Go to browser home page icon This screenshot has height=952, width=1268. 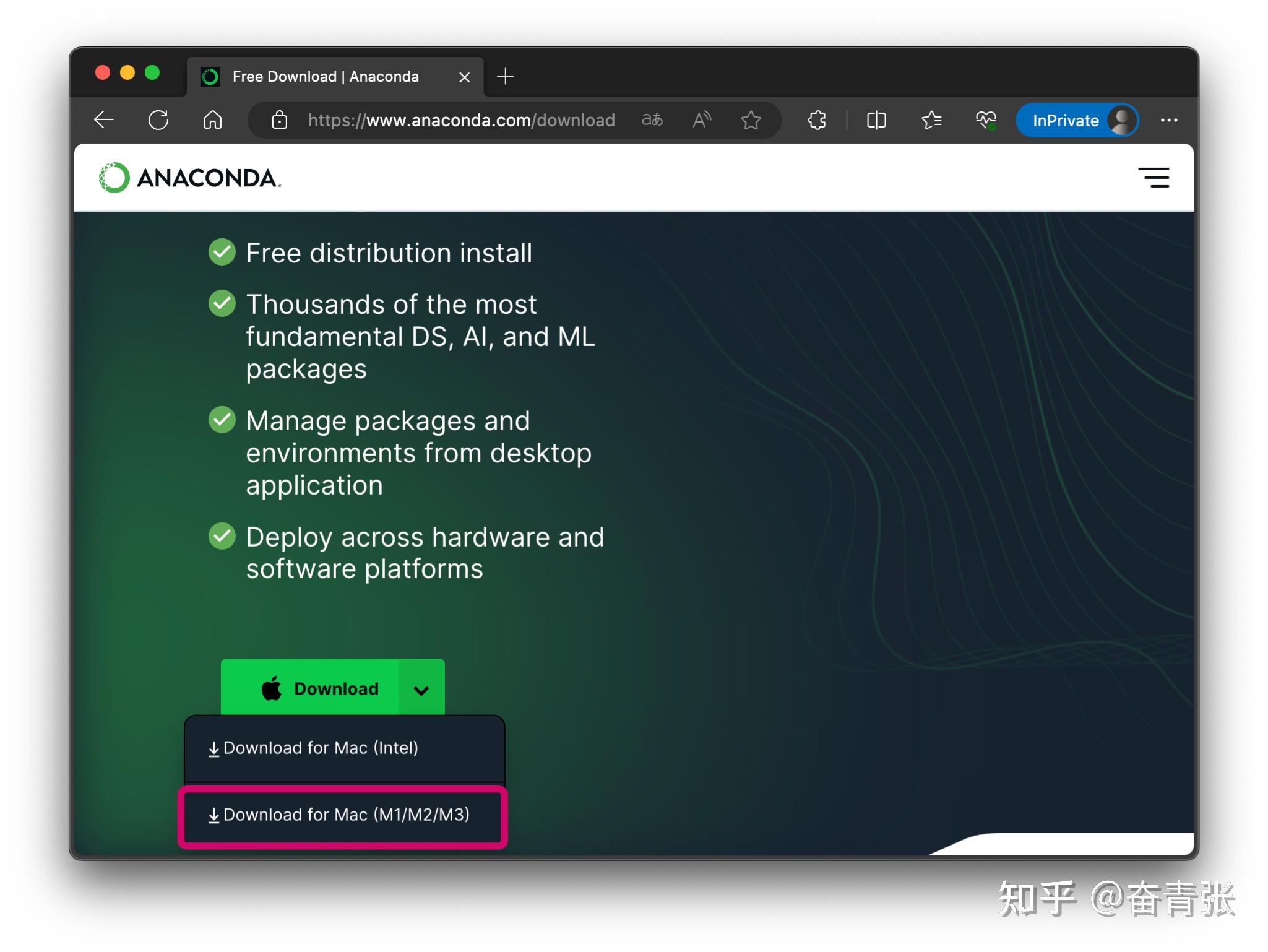tap(212, 120)
